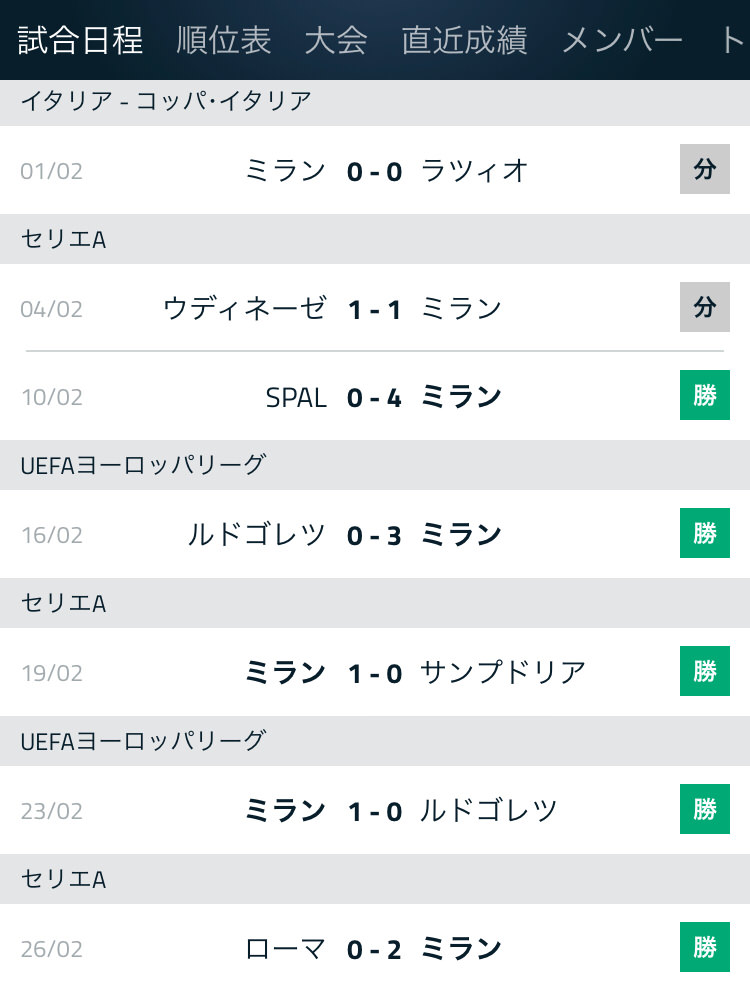Open ローマ 0-2 ミラン match score
The image size is (750, 991).
click(375, 949)
